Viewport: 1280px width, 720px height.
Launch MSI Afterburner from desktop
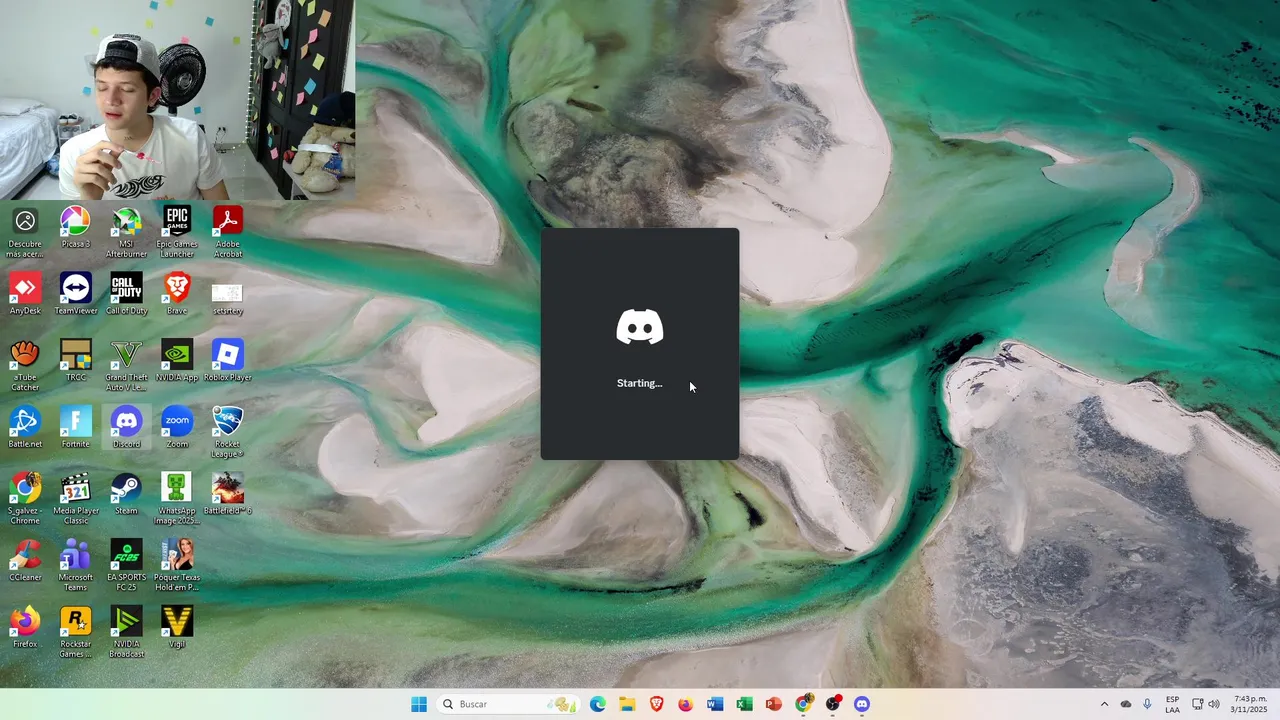[126, 234]
